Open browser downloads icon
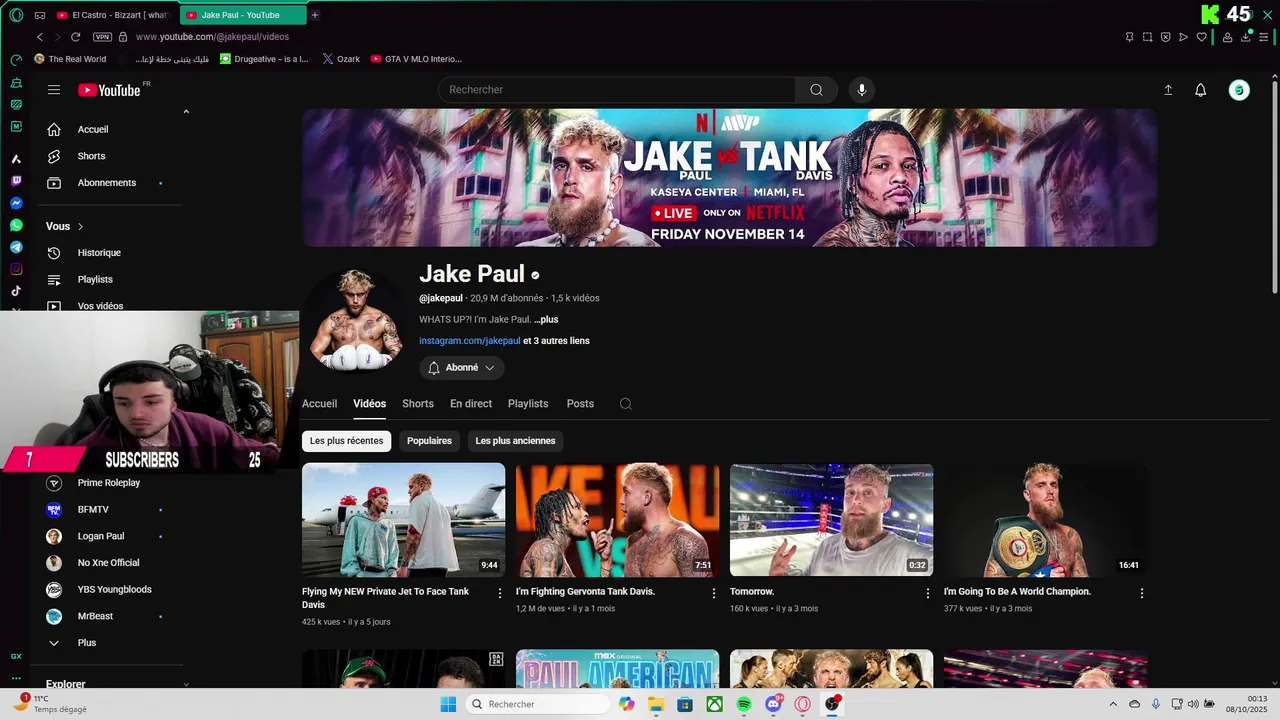Viewport: 1280px width, 720px height. point(1246,37)
